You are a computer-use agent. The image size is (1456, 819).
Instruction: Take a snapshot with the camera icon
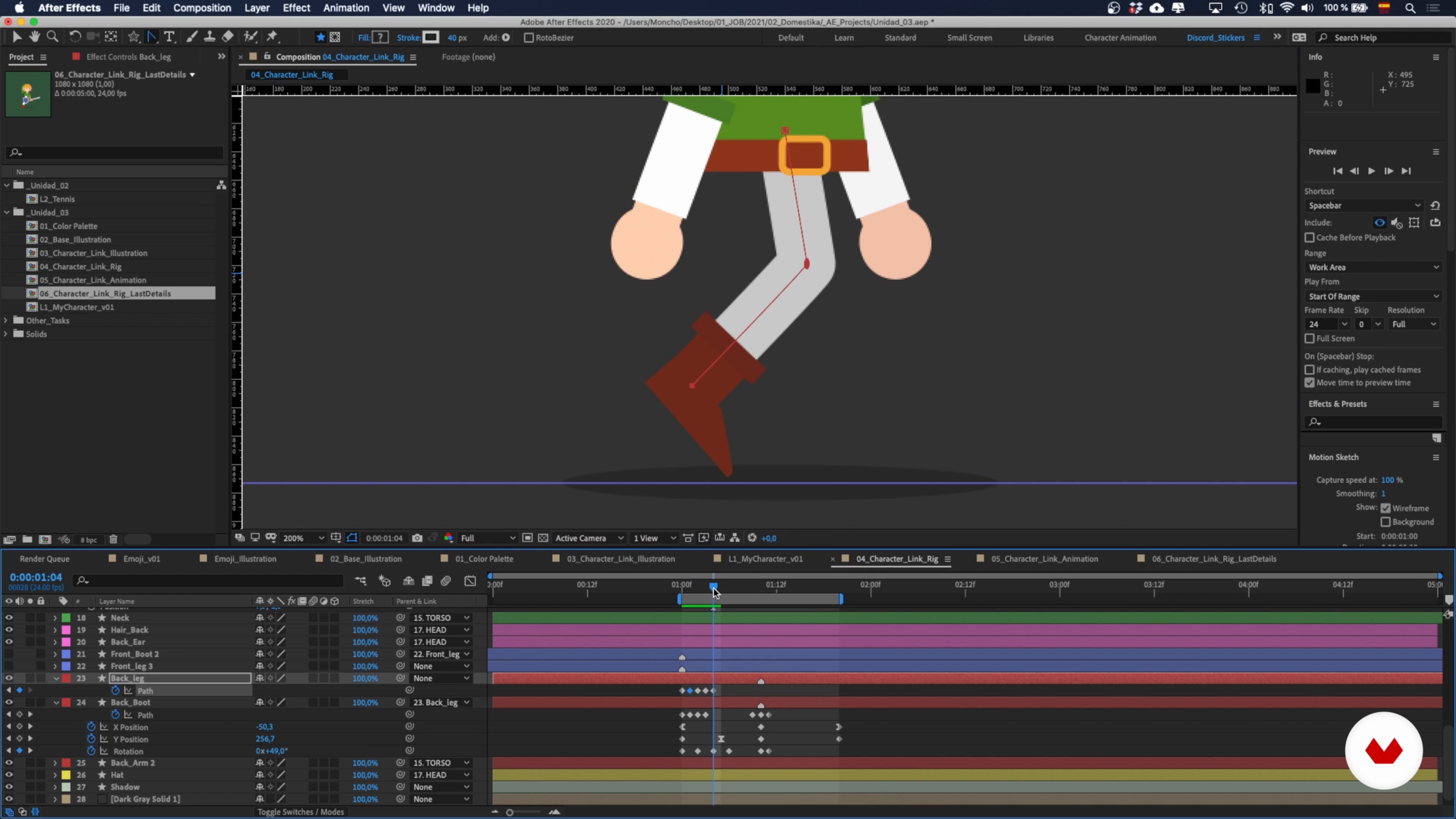coord(417,538)
